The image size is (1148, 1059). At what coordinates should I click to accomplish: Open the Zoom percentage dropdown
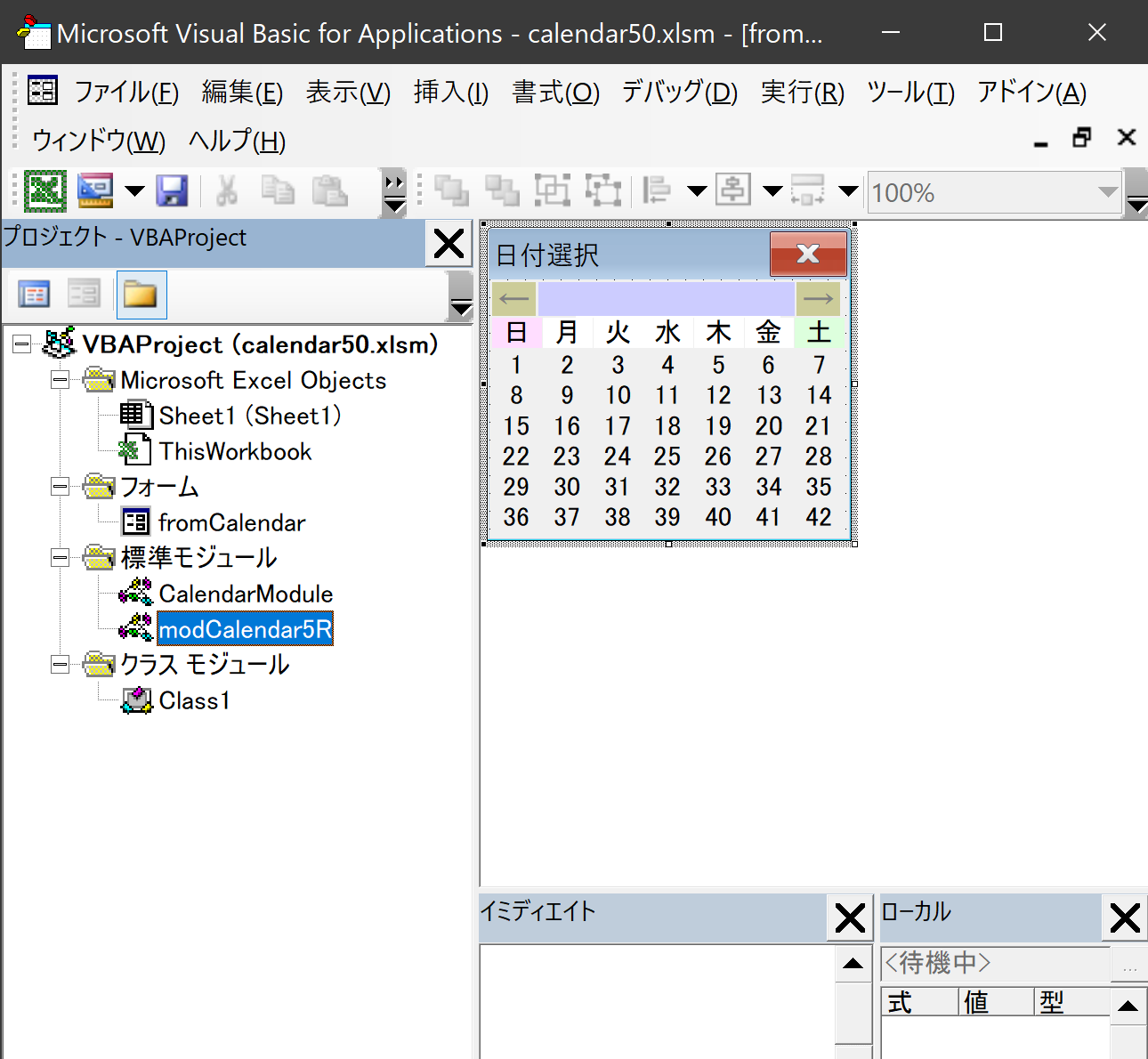pos(1108,191)
